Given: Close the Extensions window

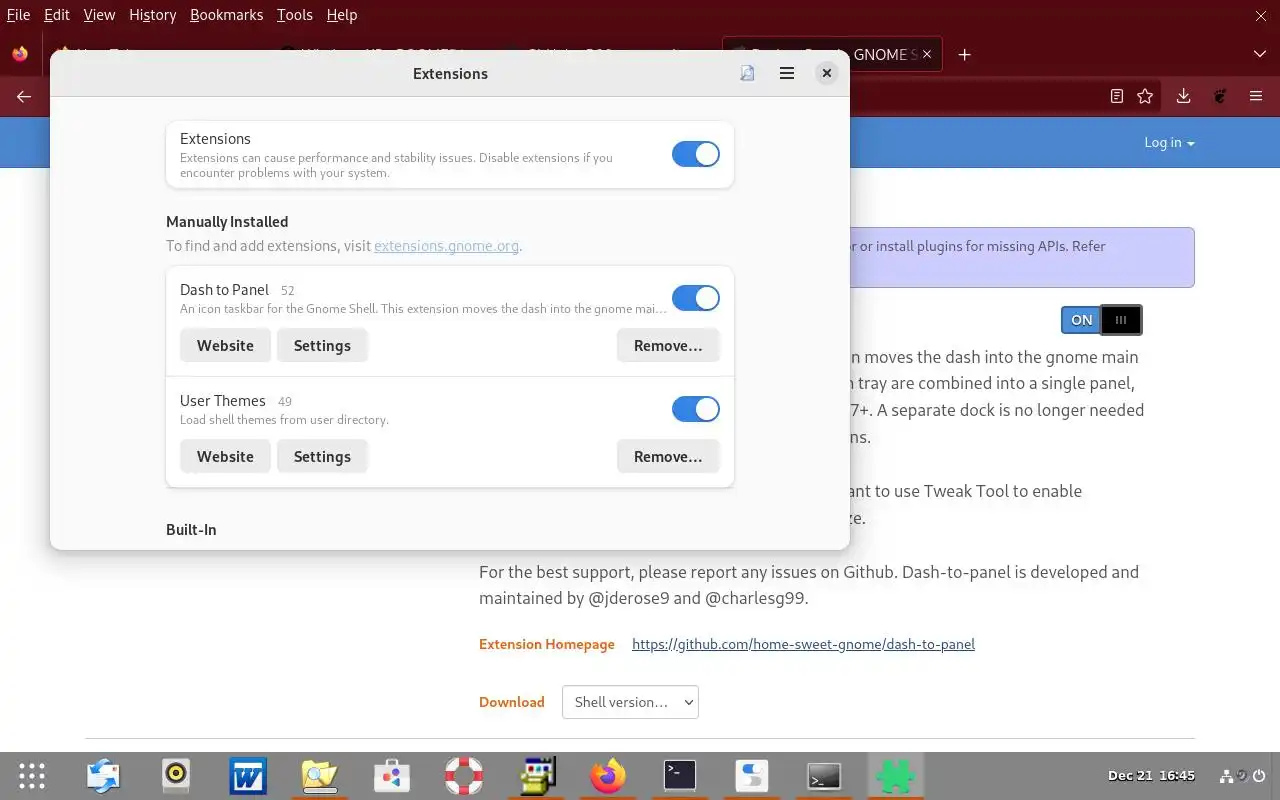Looking at the screenshot, I should [x=826, y=73].
